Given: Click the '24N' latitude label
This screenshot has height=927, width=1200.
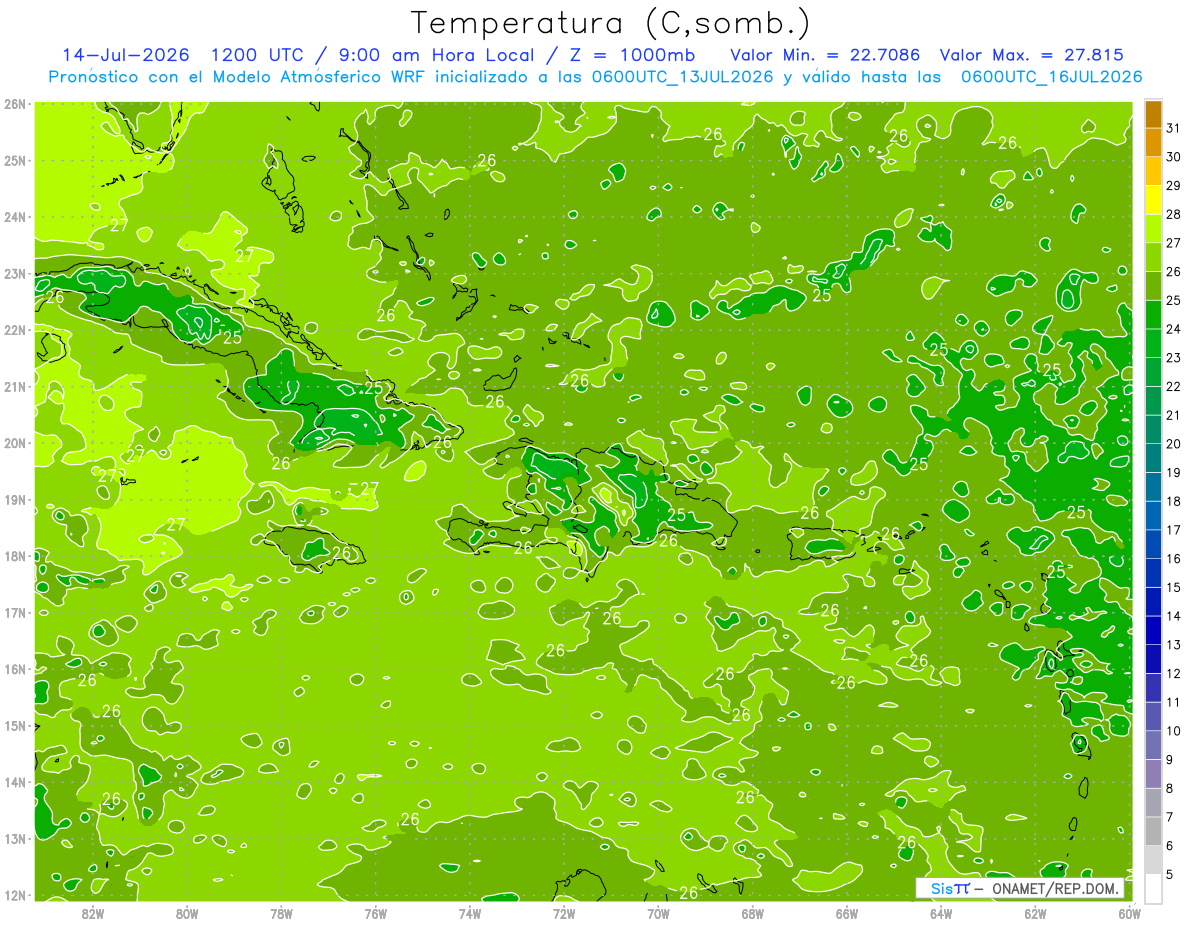Looking at the screenshot, I should pos(15,217).
